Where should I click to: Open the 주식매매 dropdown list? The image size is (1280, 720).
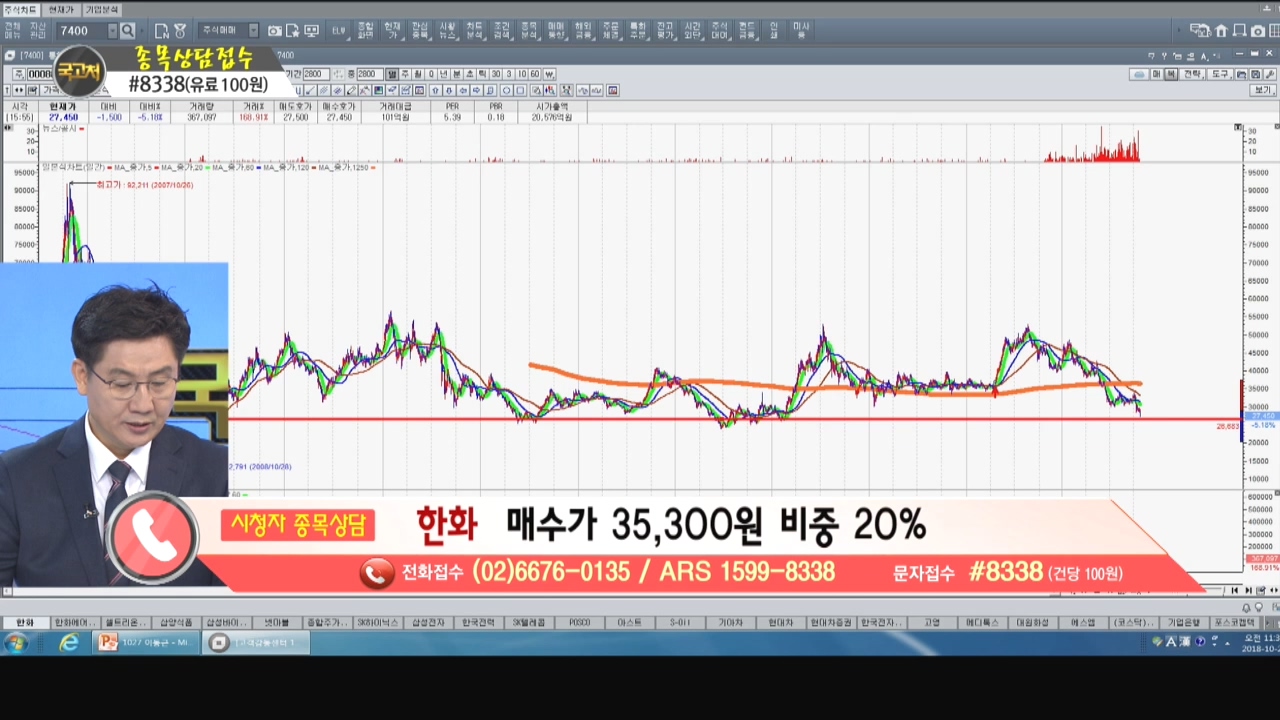[253, 31]
